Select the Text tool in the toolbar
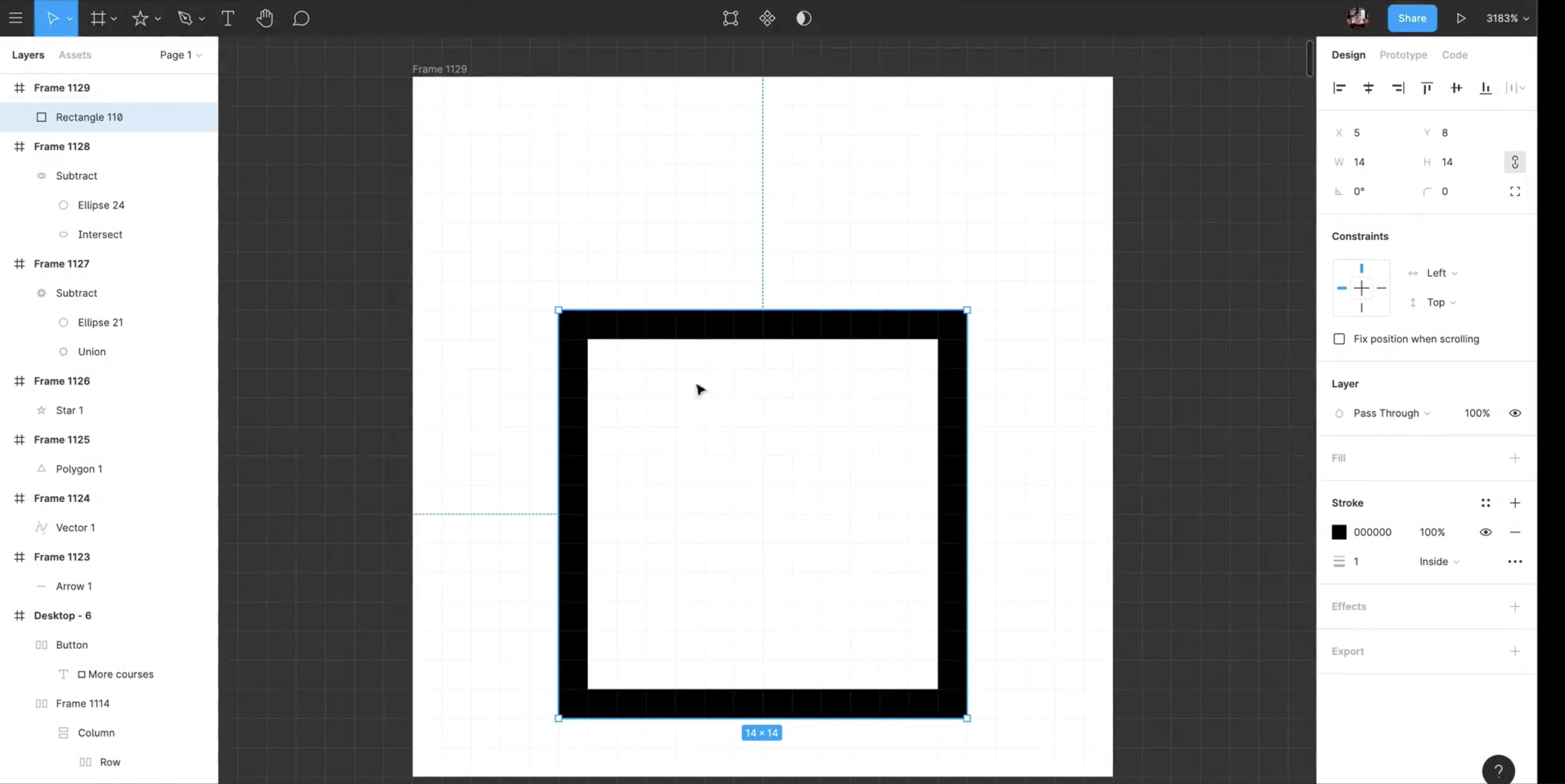The height and width of the screenshot is (784, 1565). pos(228,18)
